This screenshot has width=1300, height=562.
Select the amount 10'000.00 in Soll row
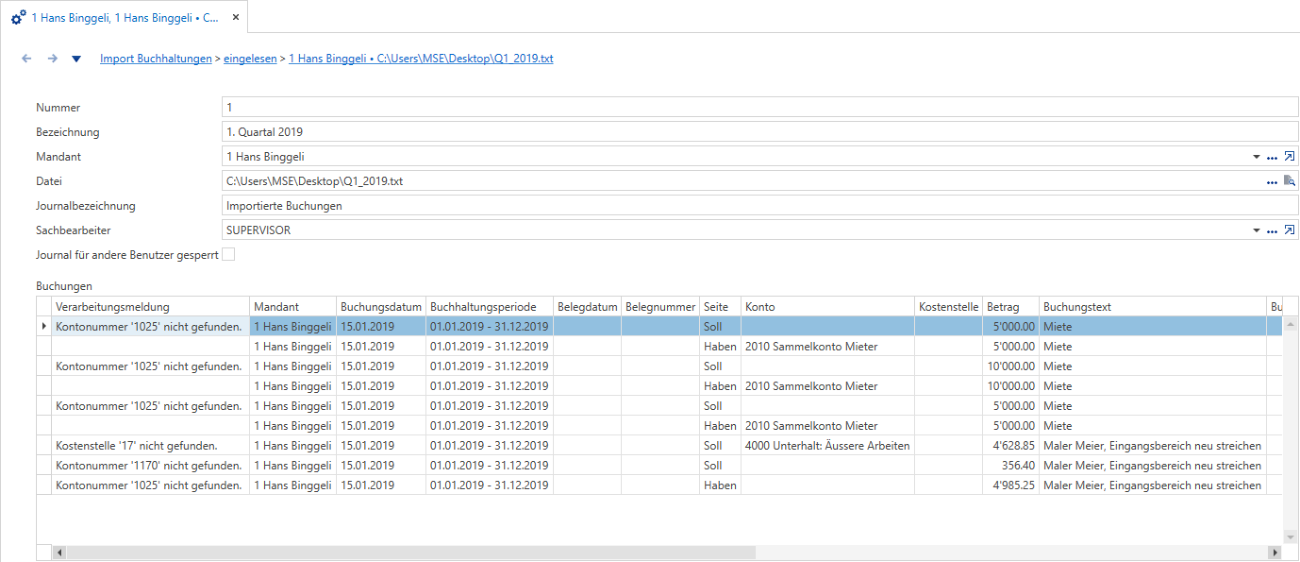1011,366
